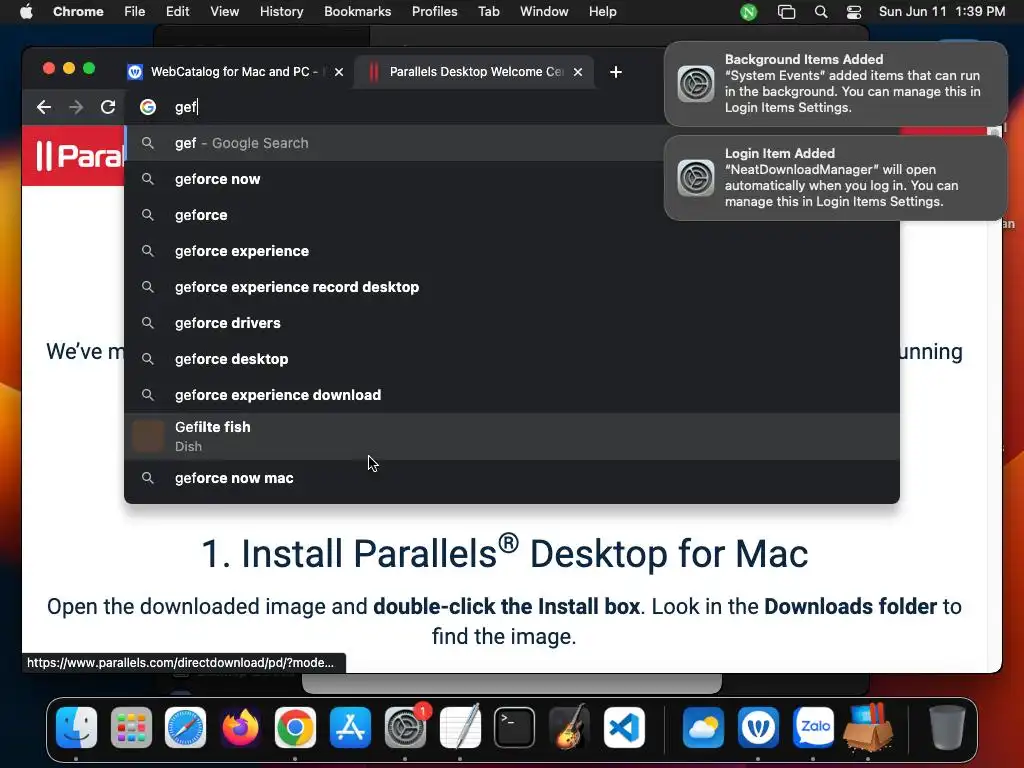Viewport: 1024px width, 768px height.
Task: Open the File menu
Action: (x=135, y=11)
